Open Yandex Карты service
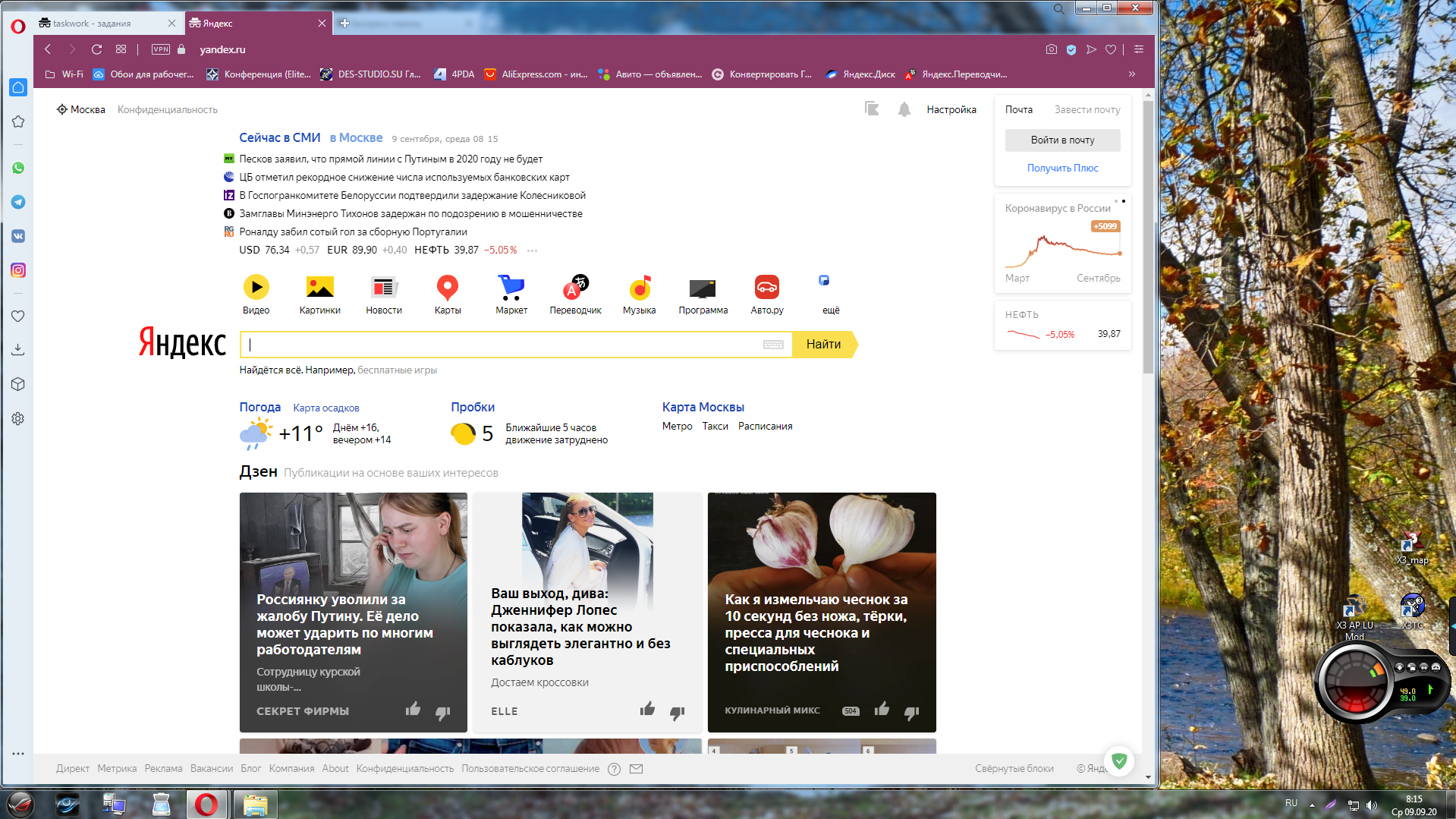Screen dimensions: 1456x819 pyautogui.click(x=448, y=295)
